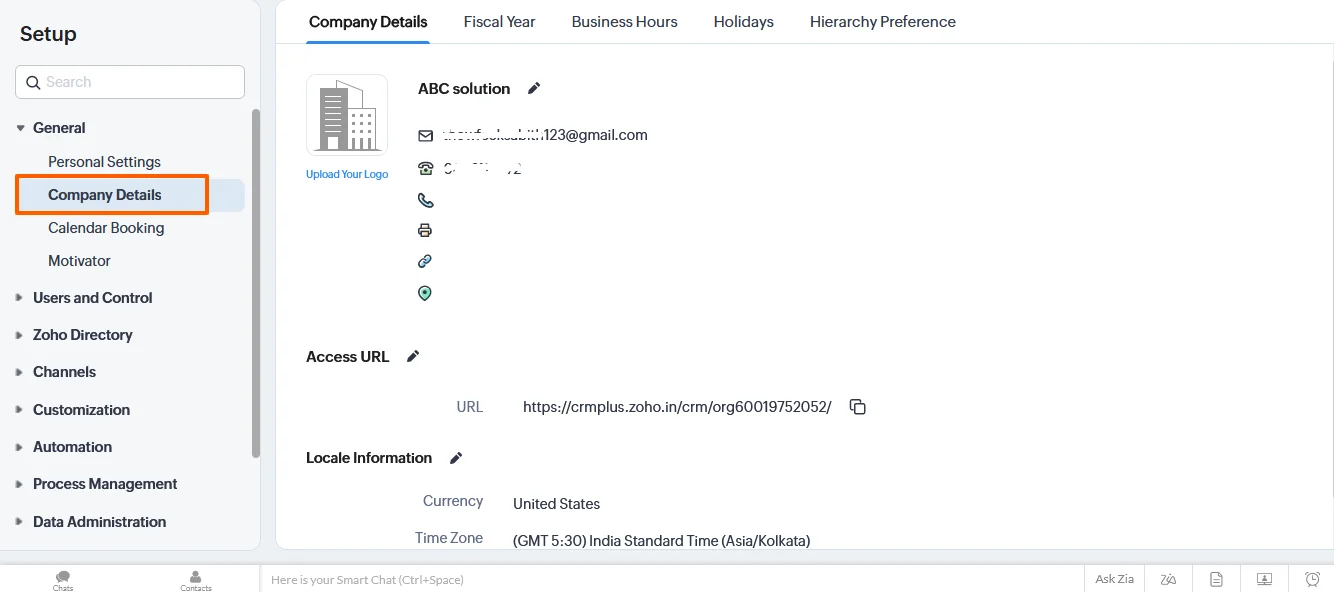Open the reminders clock icon in bottom bar
Image resolution: width=1334 pixels, height=592 pixels.
(x=1311, y=579)
